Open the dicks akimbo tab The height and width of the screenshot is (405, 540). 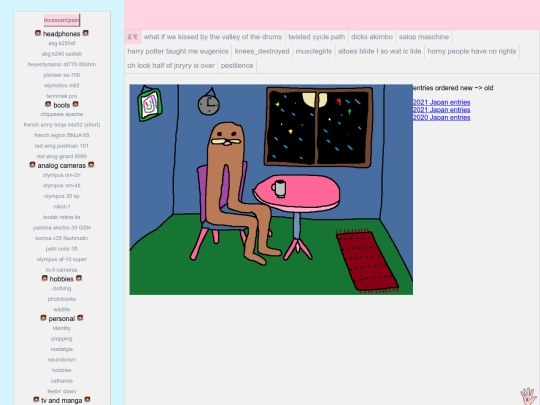(372, 37)
